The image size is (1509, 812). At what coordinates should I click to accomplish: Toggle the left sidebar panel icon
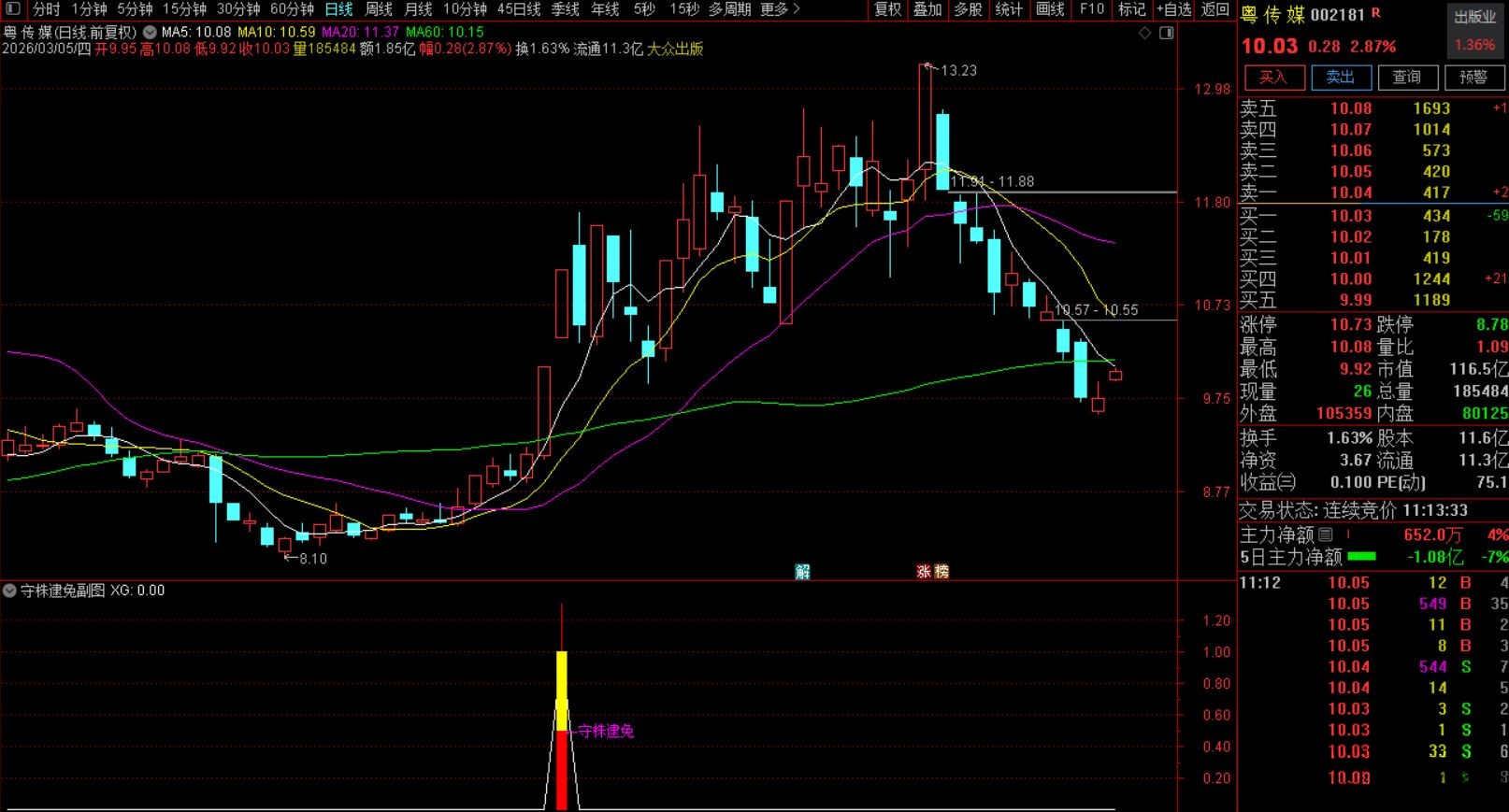click(x=13, y=9)
